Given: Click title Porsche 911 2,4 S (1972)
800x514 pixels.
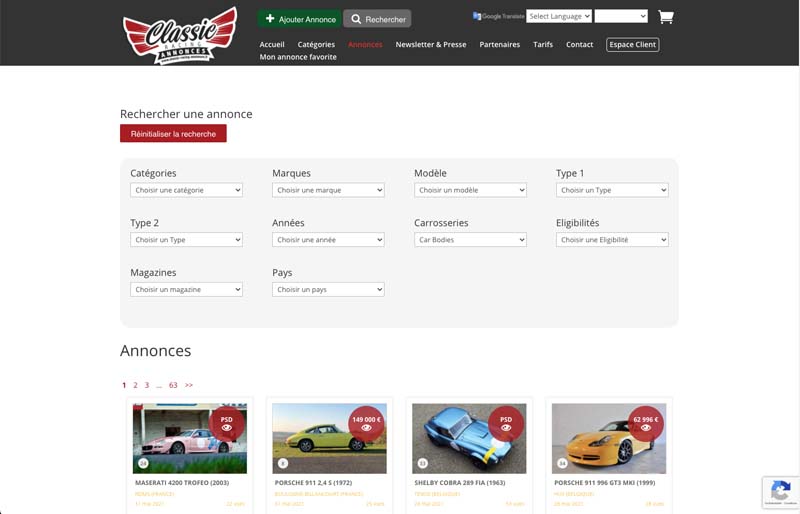Looking at the screenshot, I should pyautogui.click(x=313, y=482).
